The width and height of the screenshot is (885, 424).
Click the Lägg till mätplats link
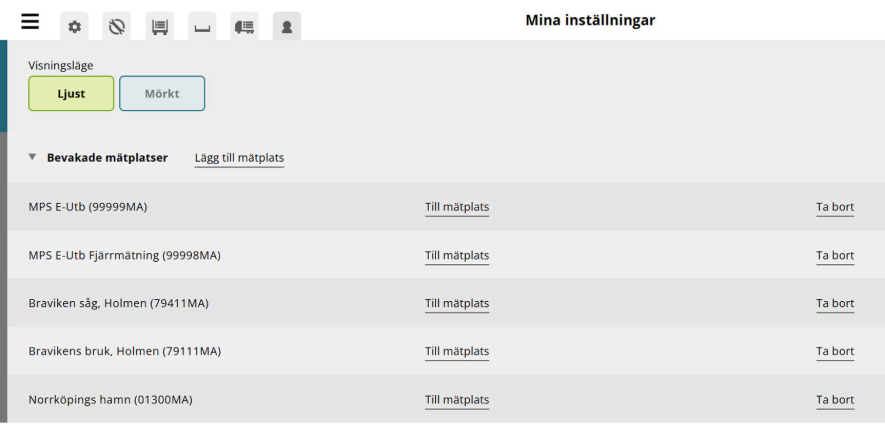(x=239, y=158)
